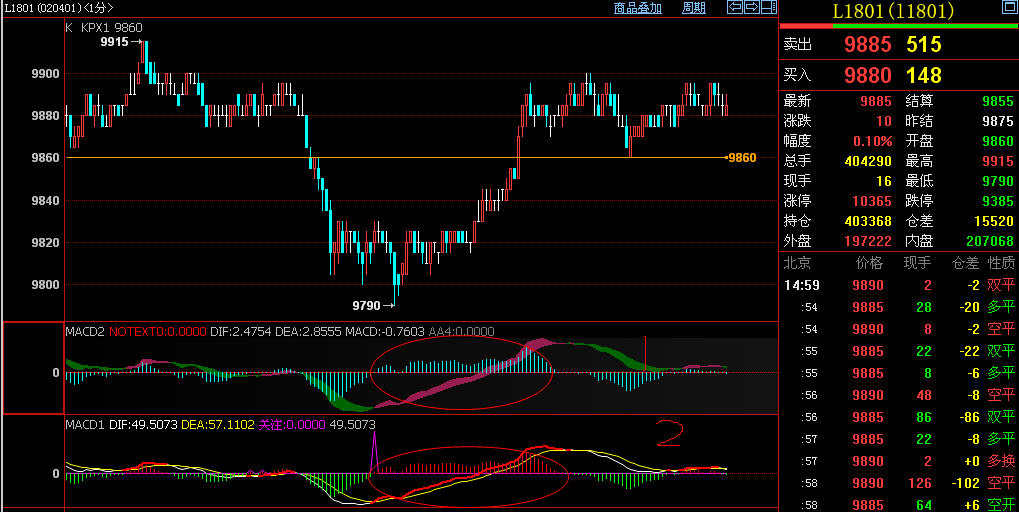Click the L1801 (020401) chart title
The width and height of the screenshot is (1019, 512).
pos(56,8)
